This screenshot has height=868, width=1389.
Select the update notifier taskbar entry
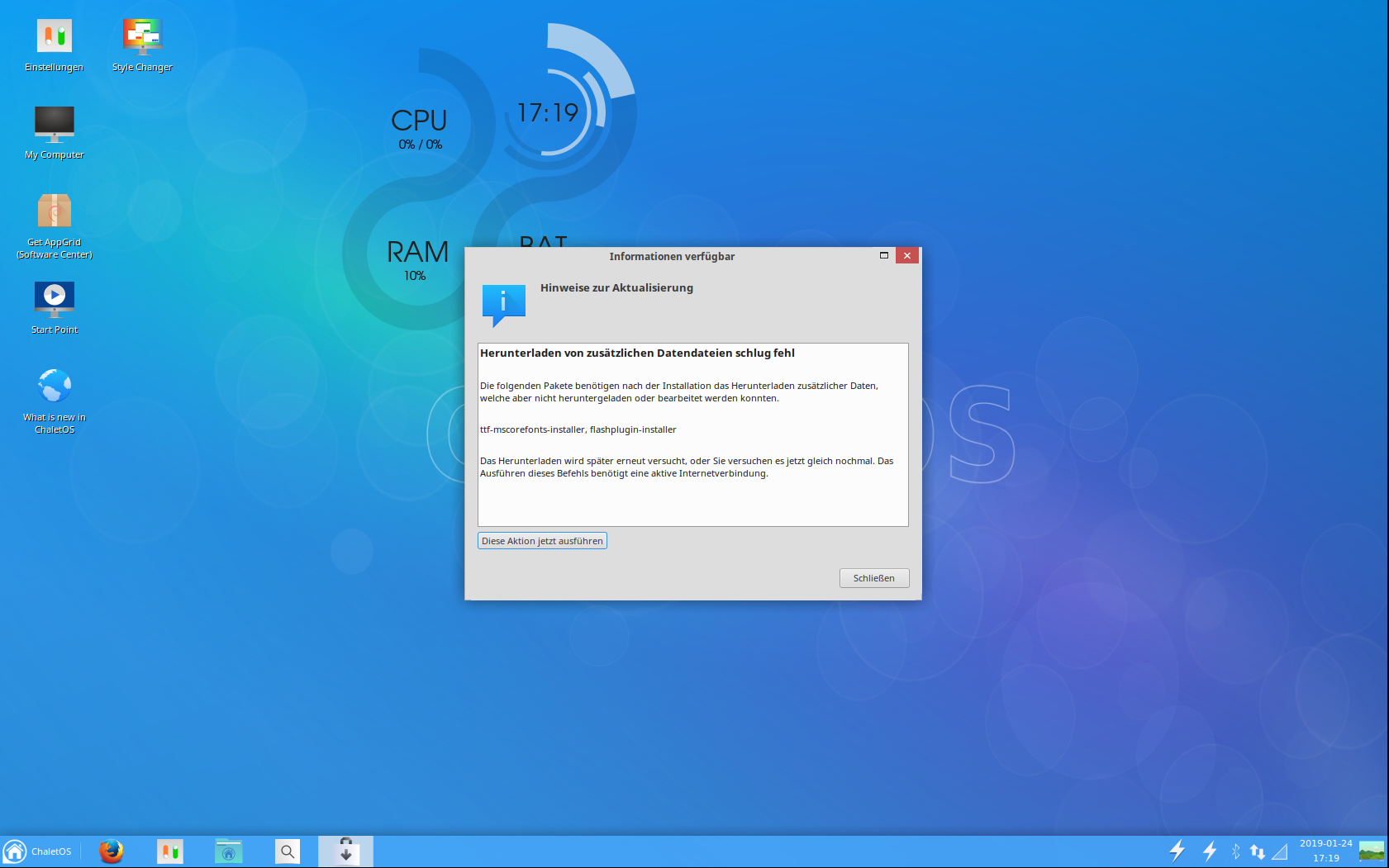click(345, 851)
